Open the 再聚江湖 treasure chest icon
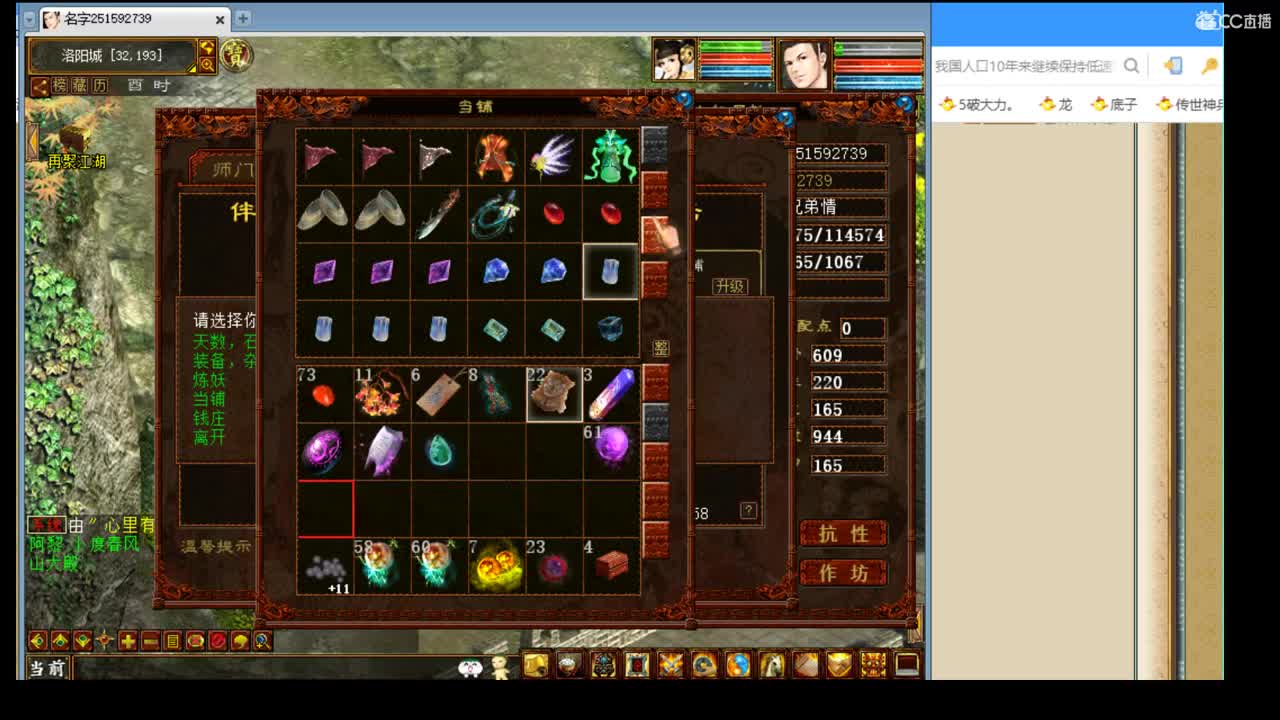This screenshot has height=720, width=1280. [74, 138]
